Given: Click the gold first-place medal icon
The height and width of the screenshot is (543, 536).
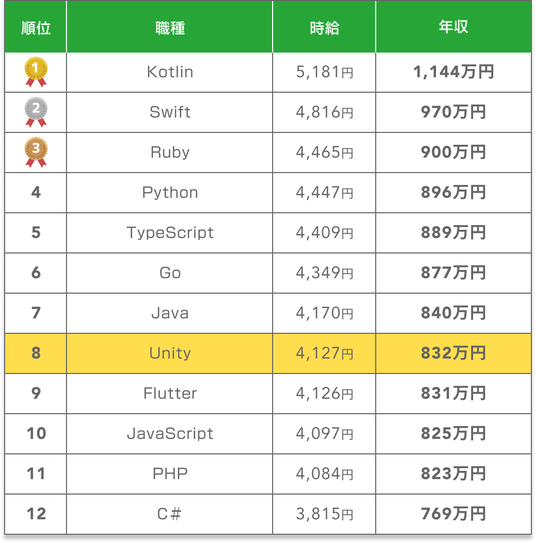Looking at the screenshot, I should pos(36,72).
